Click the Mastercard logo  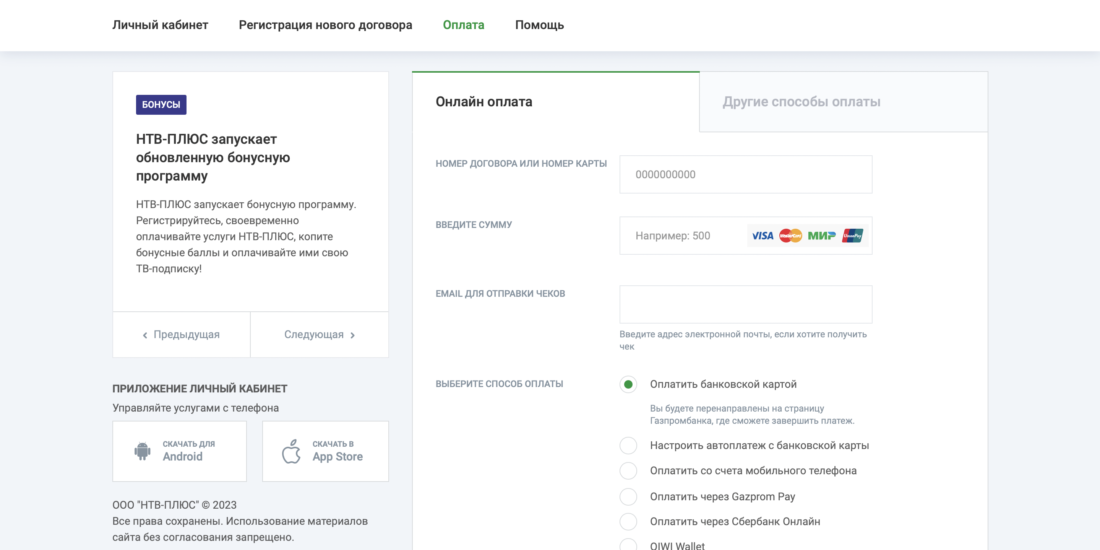791,236
